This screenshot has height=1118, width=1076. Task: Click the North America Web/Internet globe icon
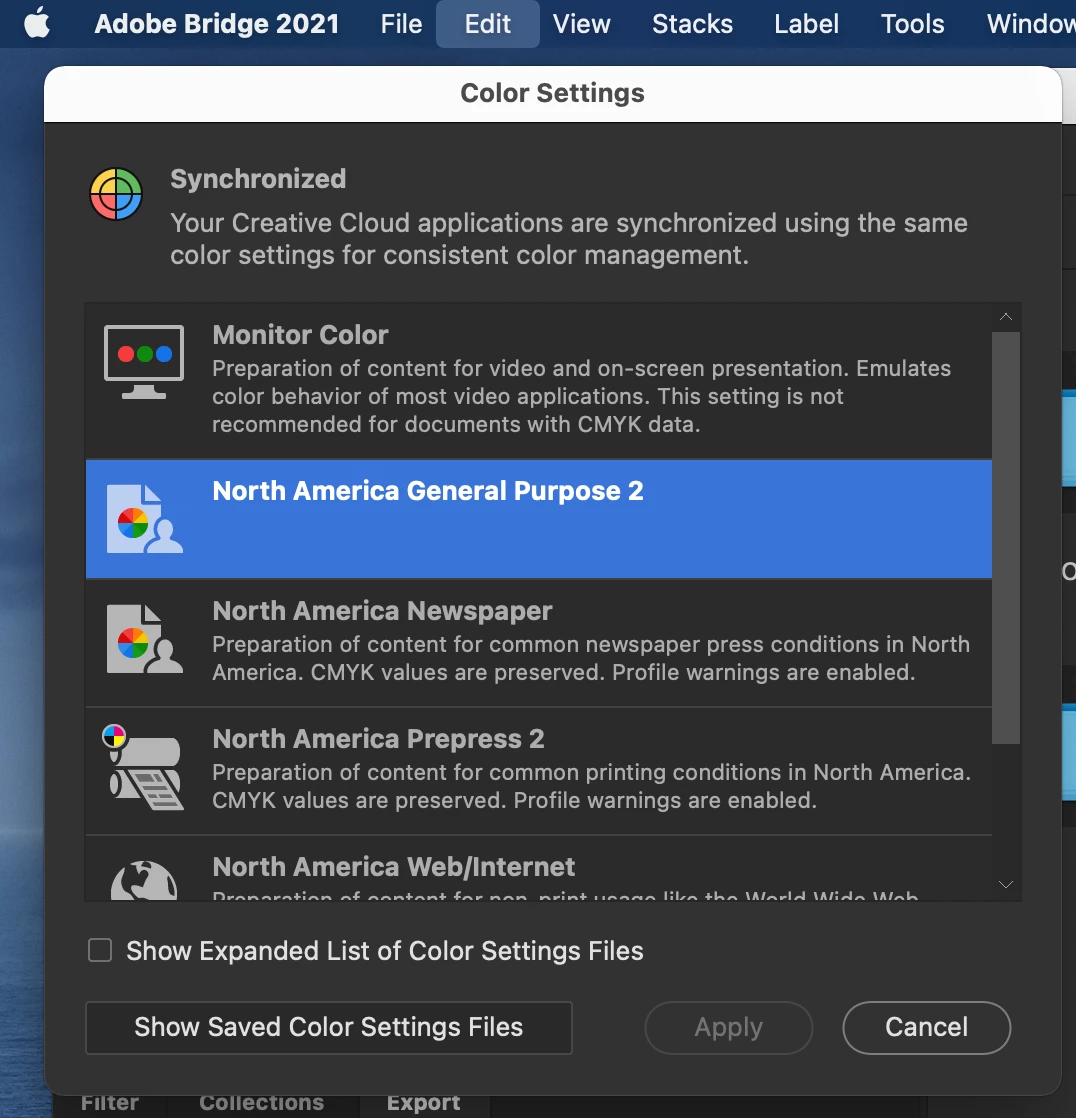(x=144, y=881)
